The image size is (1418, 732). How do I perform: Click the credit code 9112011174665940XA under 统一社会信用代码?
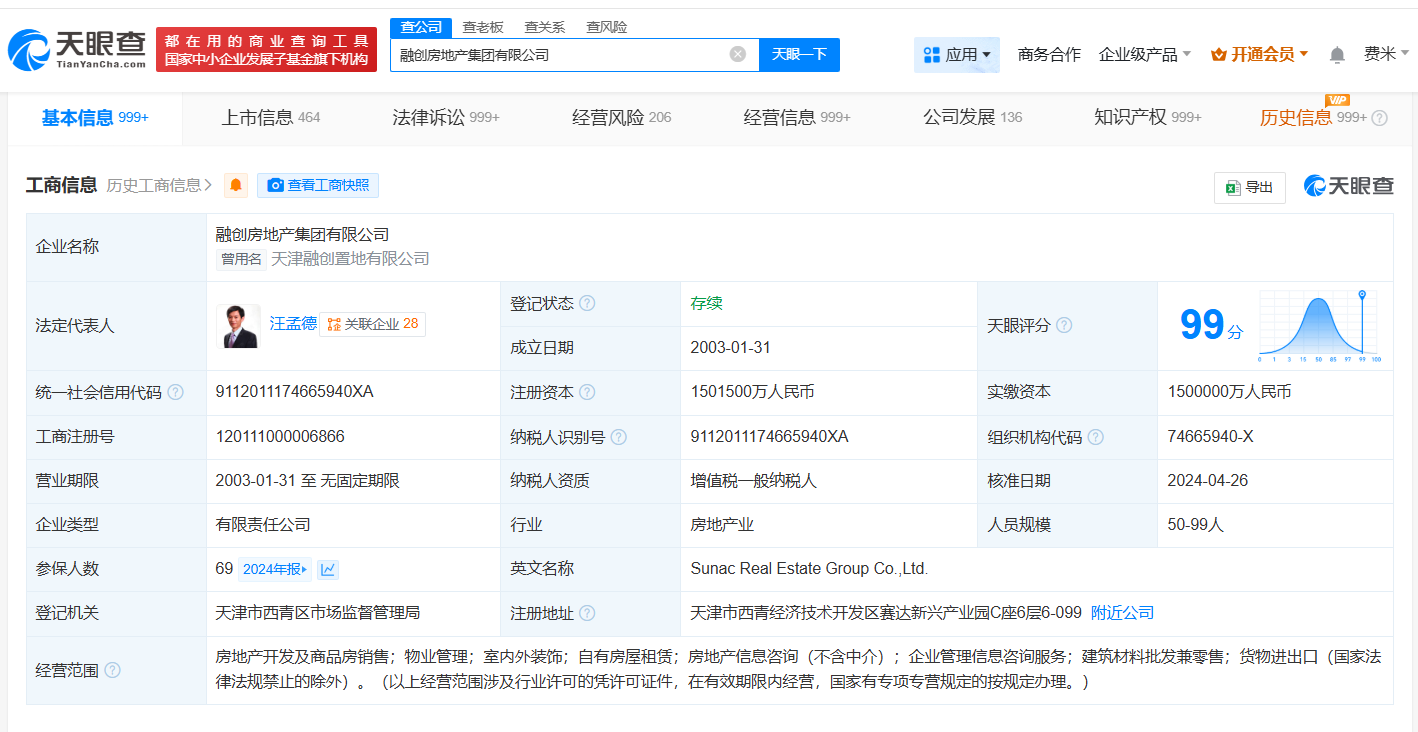294,392
